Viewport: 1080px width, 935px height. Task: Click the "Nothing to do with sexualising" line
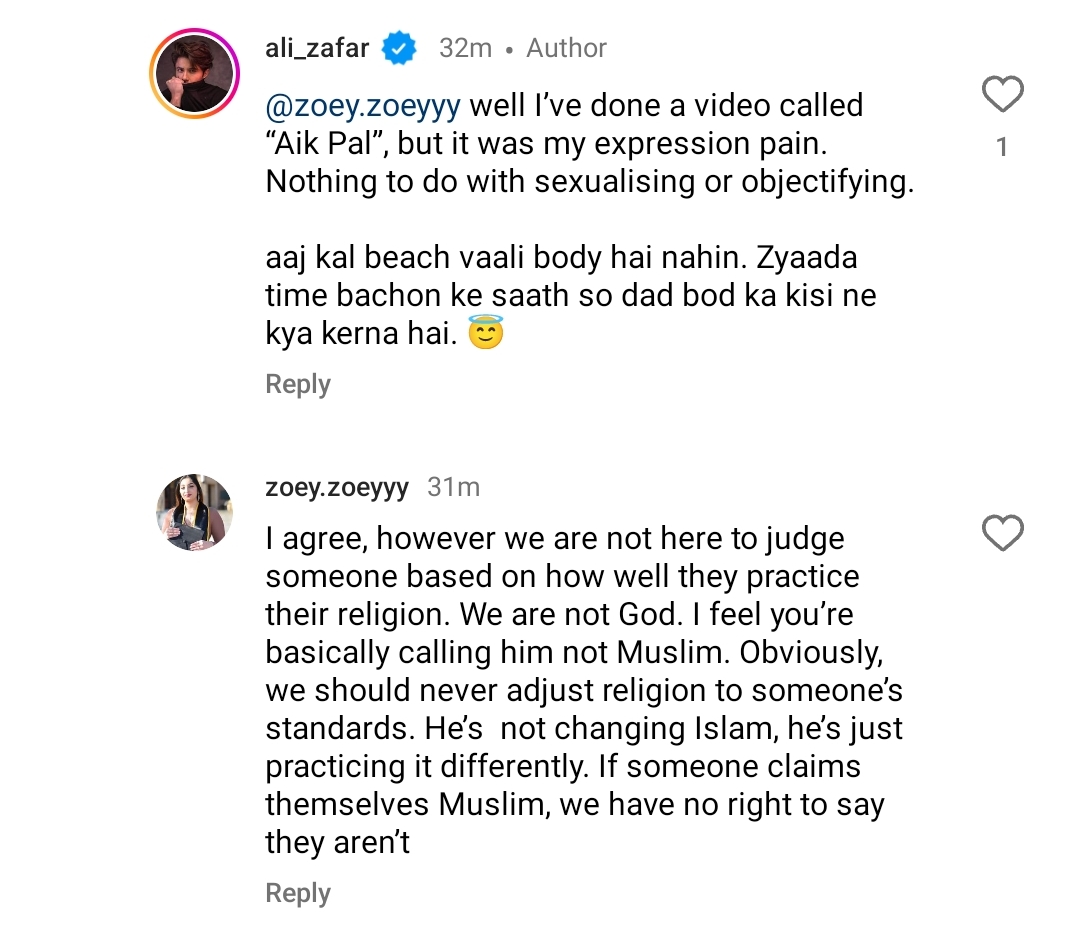(589, 182)
